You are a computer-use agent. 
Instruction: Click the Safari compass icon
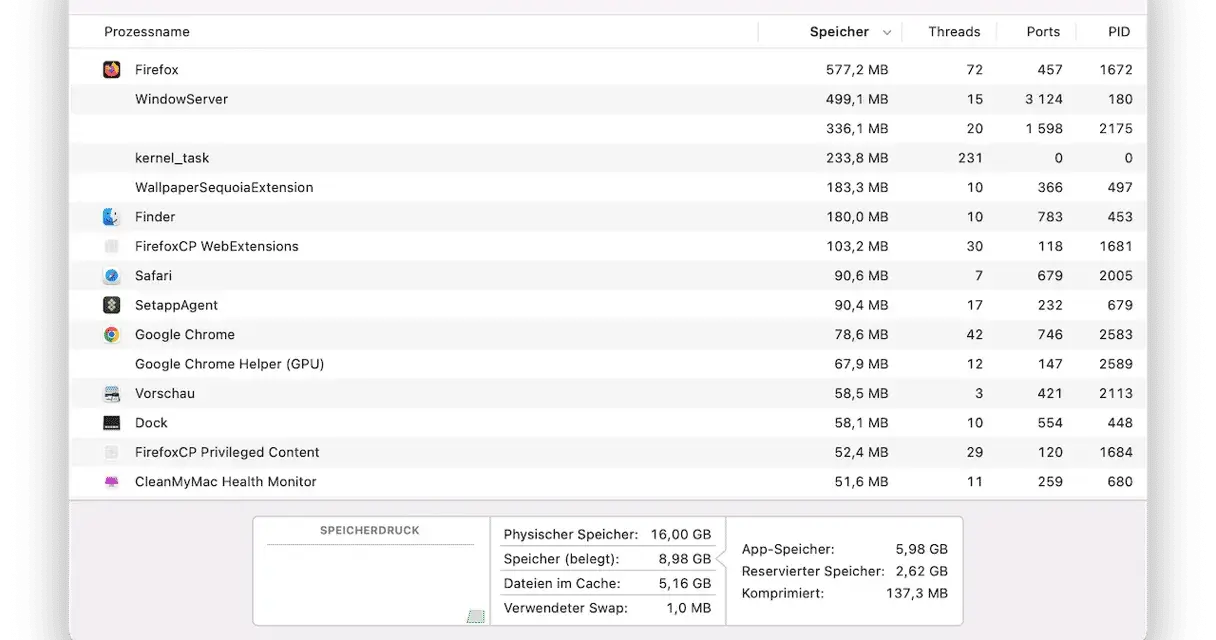coord(112,276)
